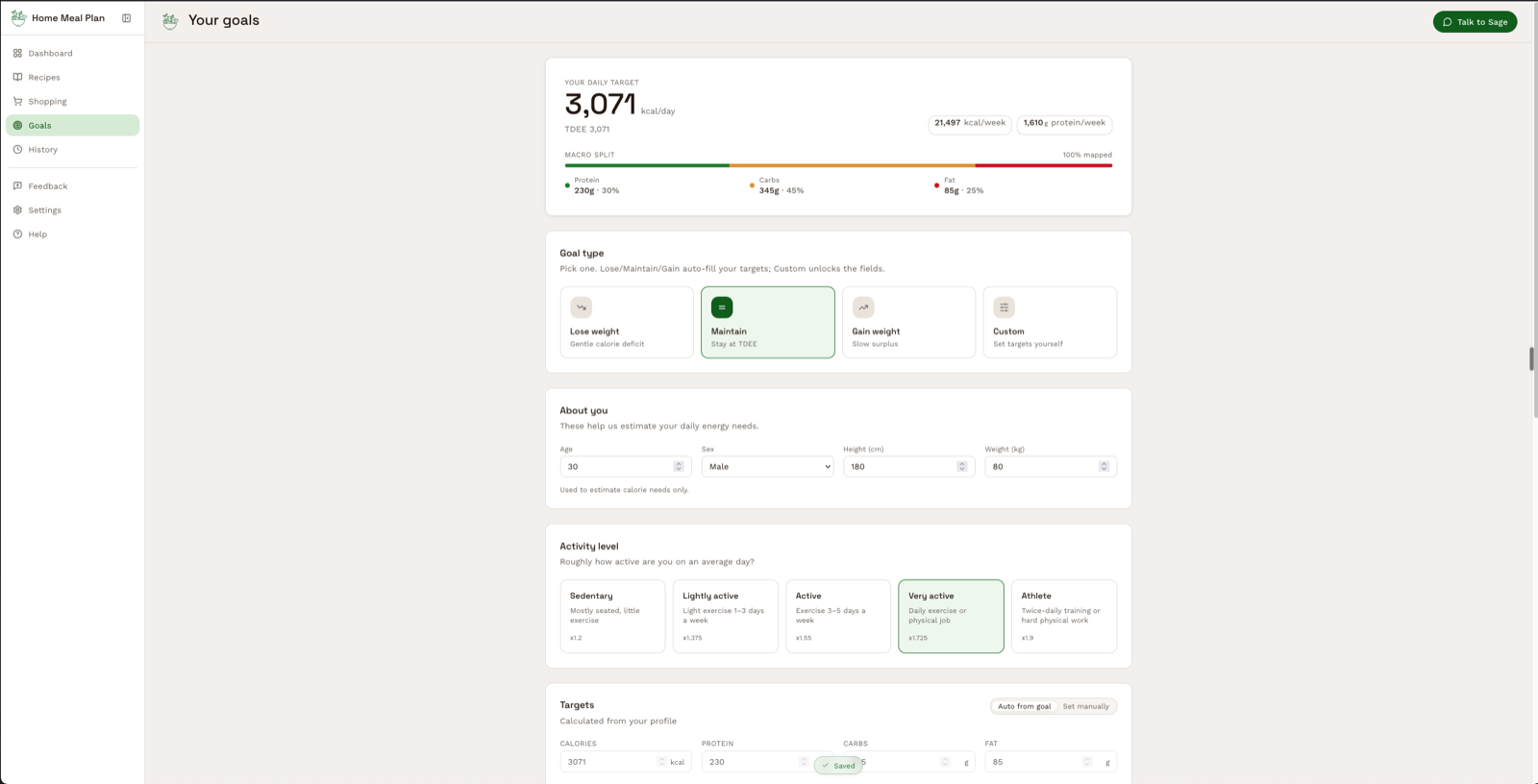
Task: Click the Age stepper arrows
Action: tap(679, 466)
